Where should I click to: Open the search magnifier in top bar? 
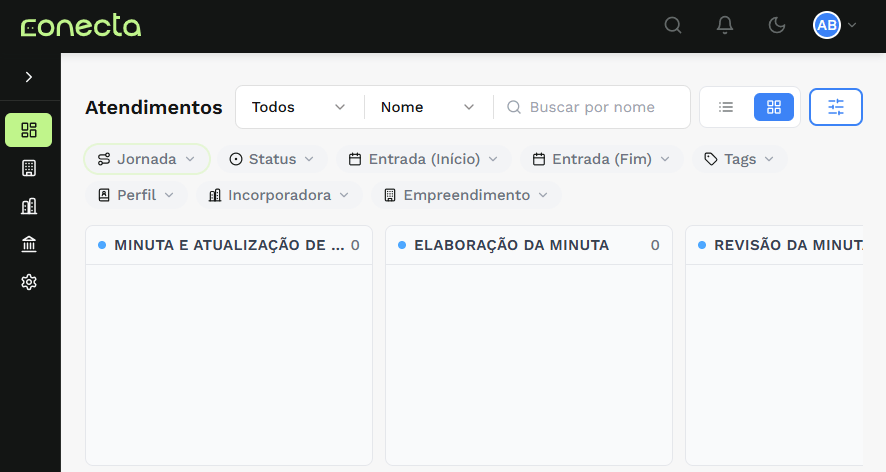click(x=672, y=25)
